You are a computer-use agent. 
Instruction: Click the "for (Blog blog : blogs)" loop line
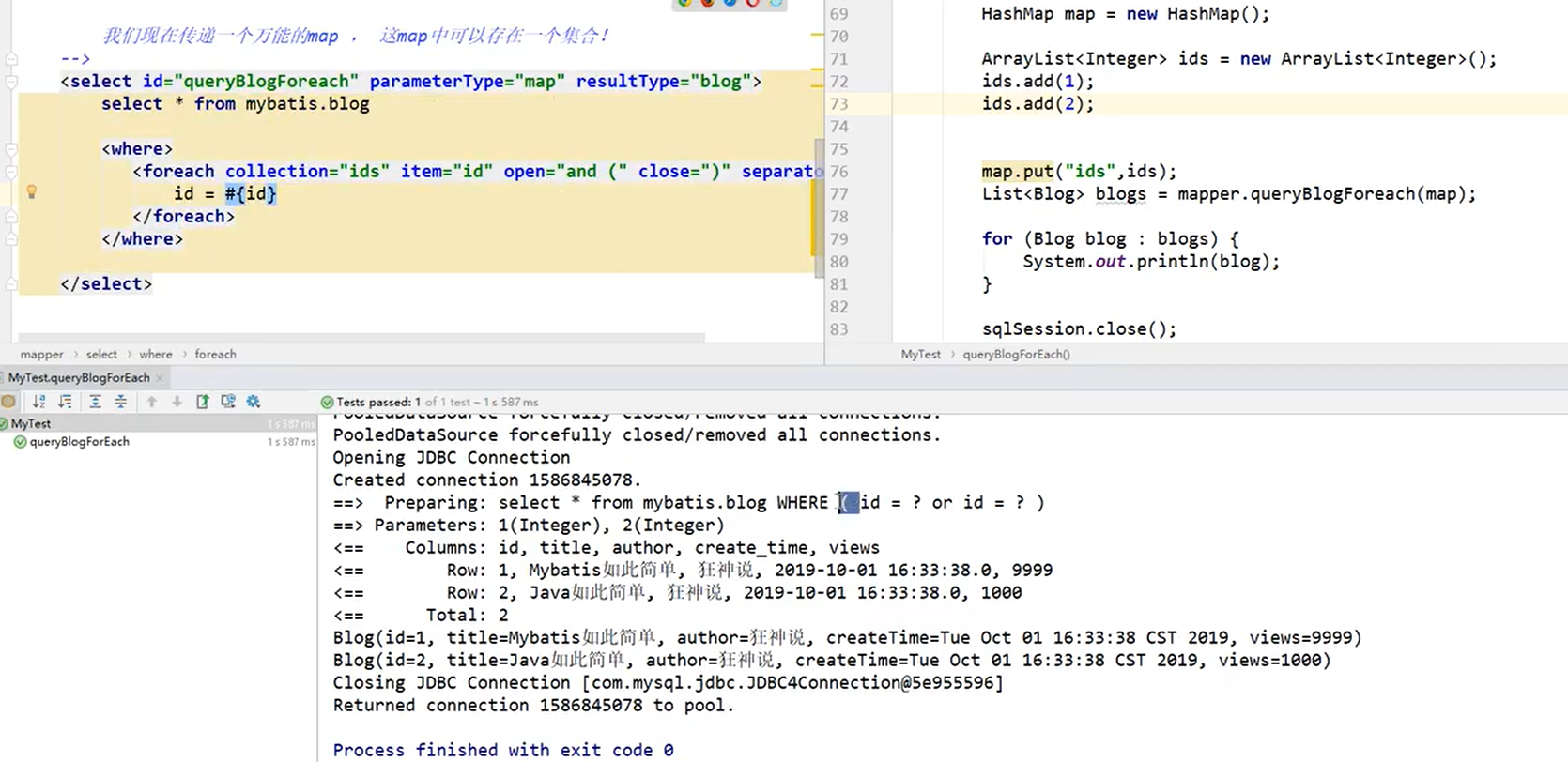(x=1111, y=239)
